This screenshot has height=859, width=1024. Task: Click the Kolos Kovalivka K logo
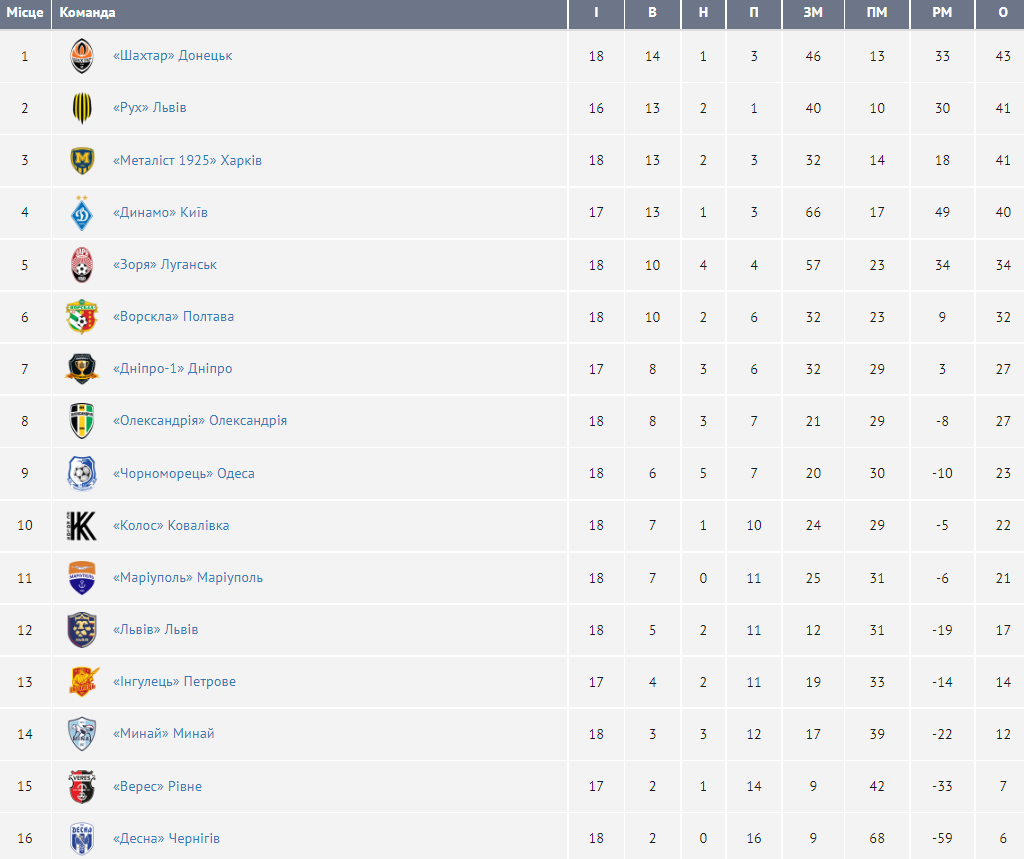(x=82, y=525)
